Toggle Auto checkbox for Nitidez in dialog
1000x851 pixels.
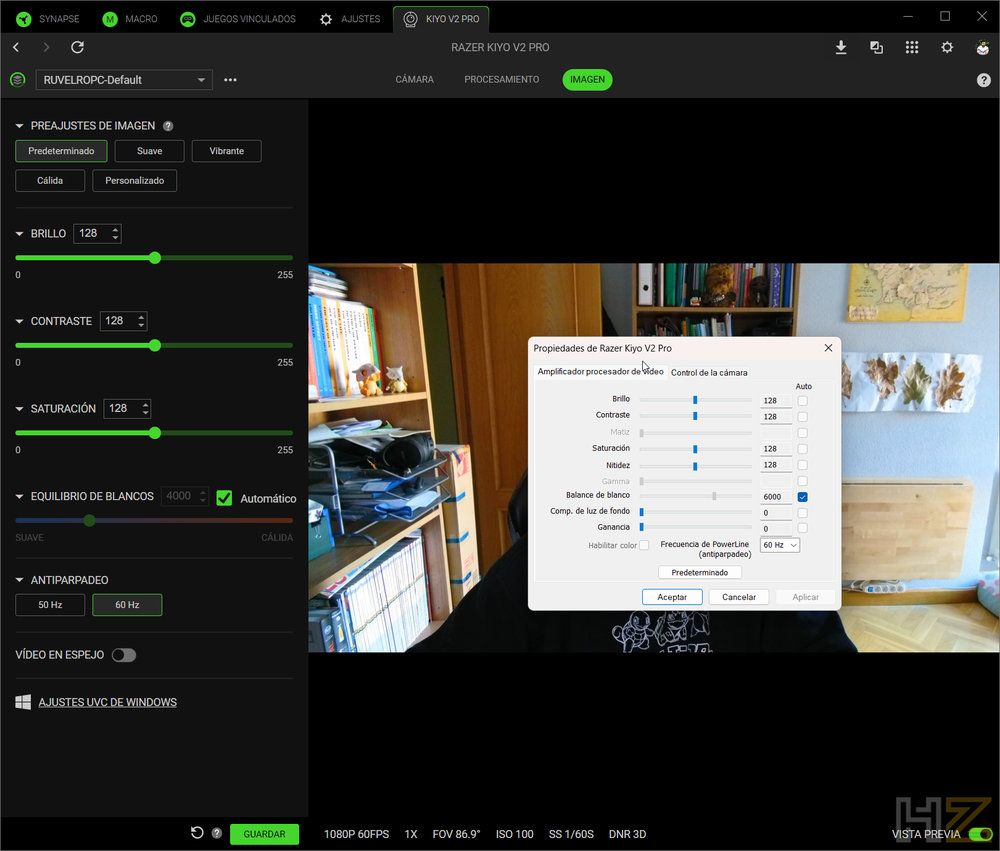coord(802,465)
